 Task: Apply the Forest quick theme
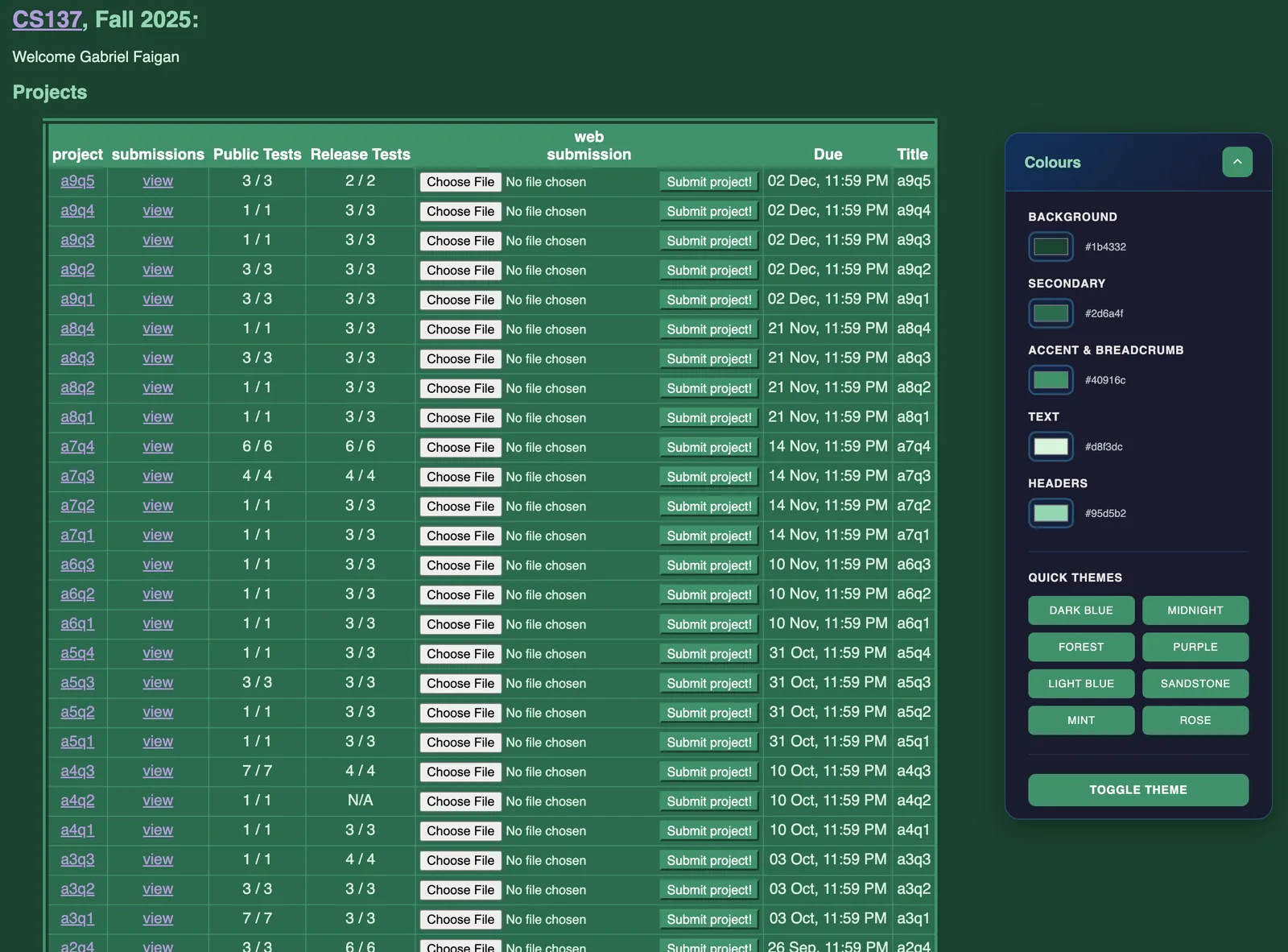coord(1081,647)
